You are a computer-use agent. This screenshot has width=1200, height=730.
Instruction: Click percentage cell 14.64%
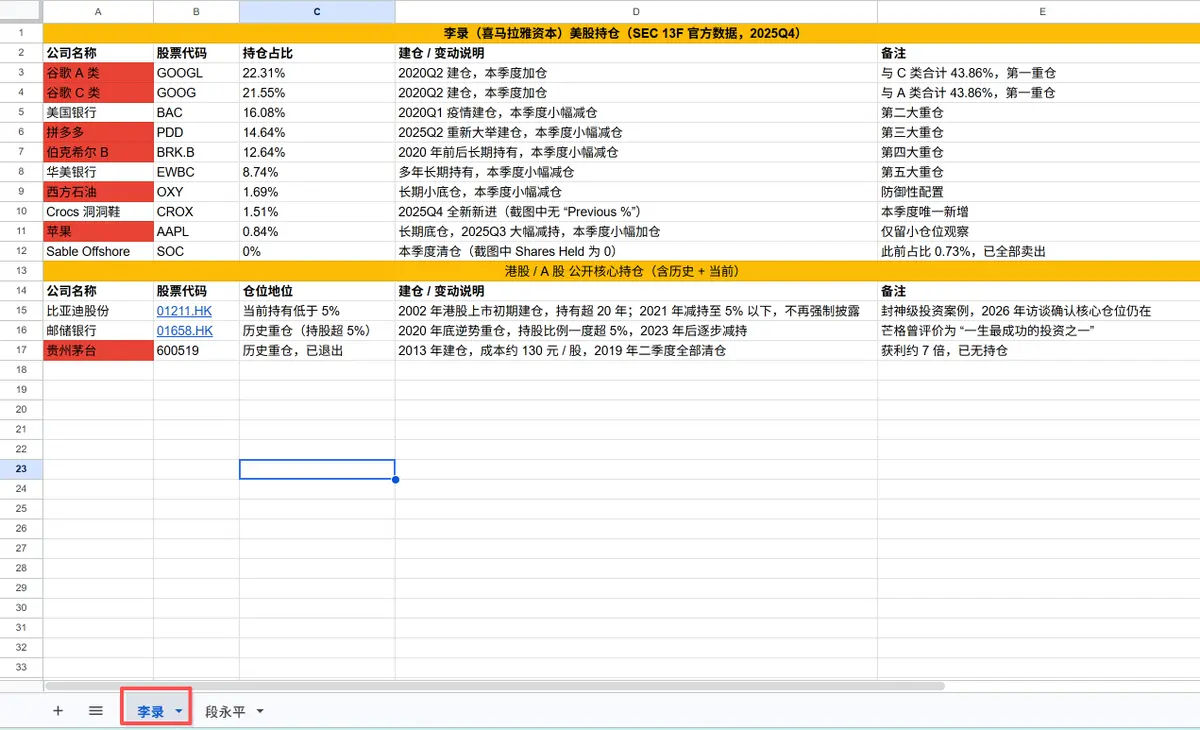pyautogui.click(x=317, y=132)
